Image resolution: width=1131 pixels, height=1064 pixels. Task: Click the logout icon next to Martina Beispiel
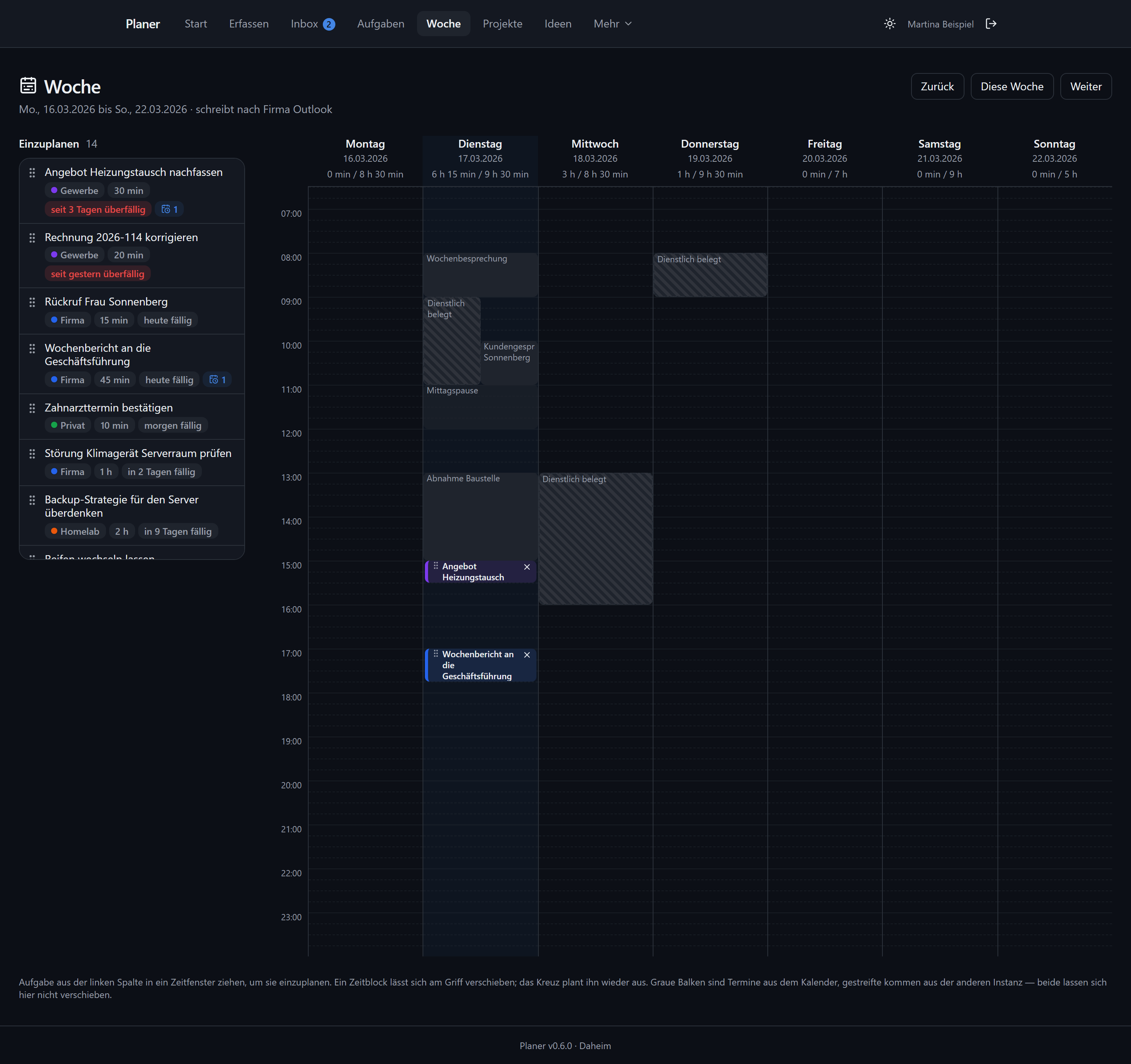coord(991,24)
